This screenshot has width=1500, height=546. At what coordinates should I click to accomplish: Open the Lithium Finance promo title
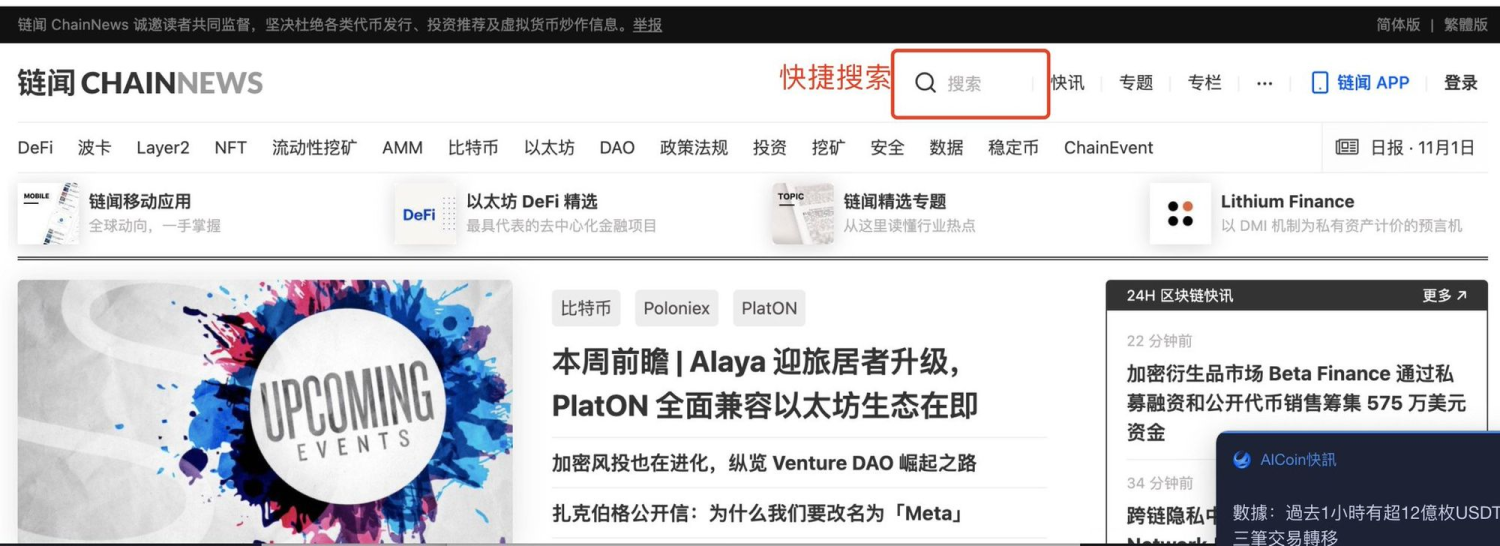pyautogui.click(x=1287, y=202)
